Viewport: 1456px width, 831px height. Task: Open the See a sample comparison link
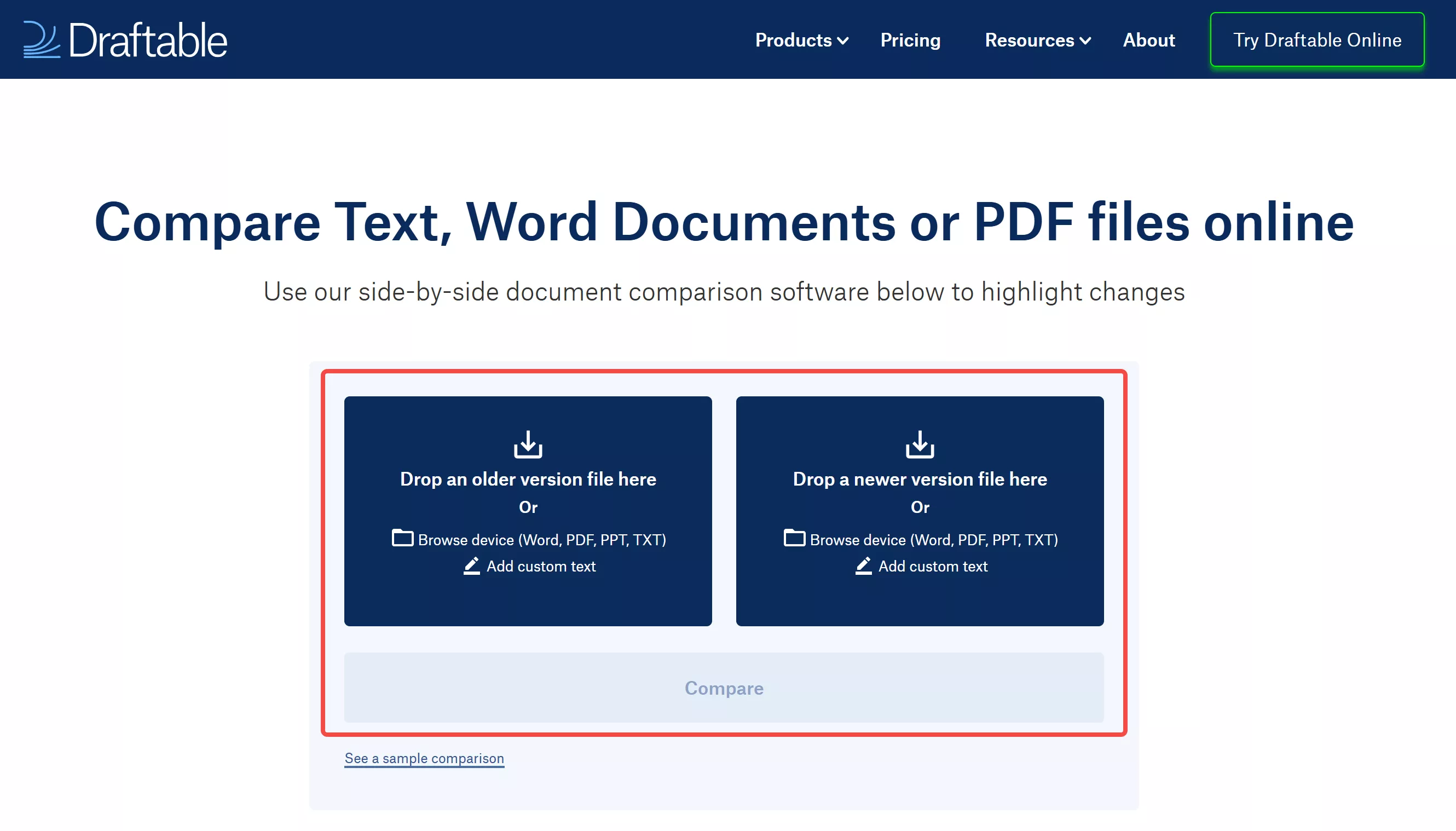[424, 759]
